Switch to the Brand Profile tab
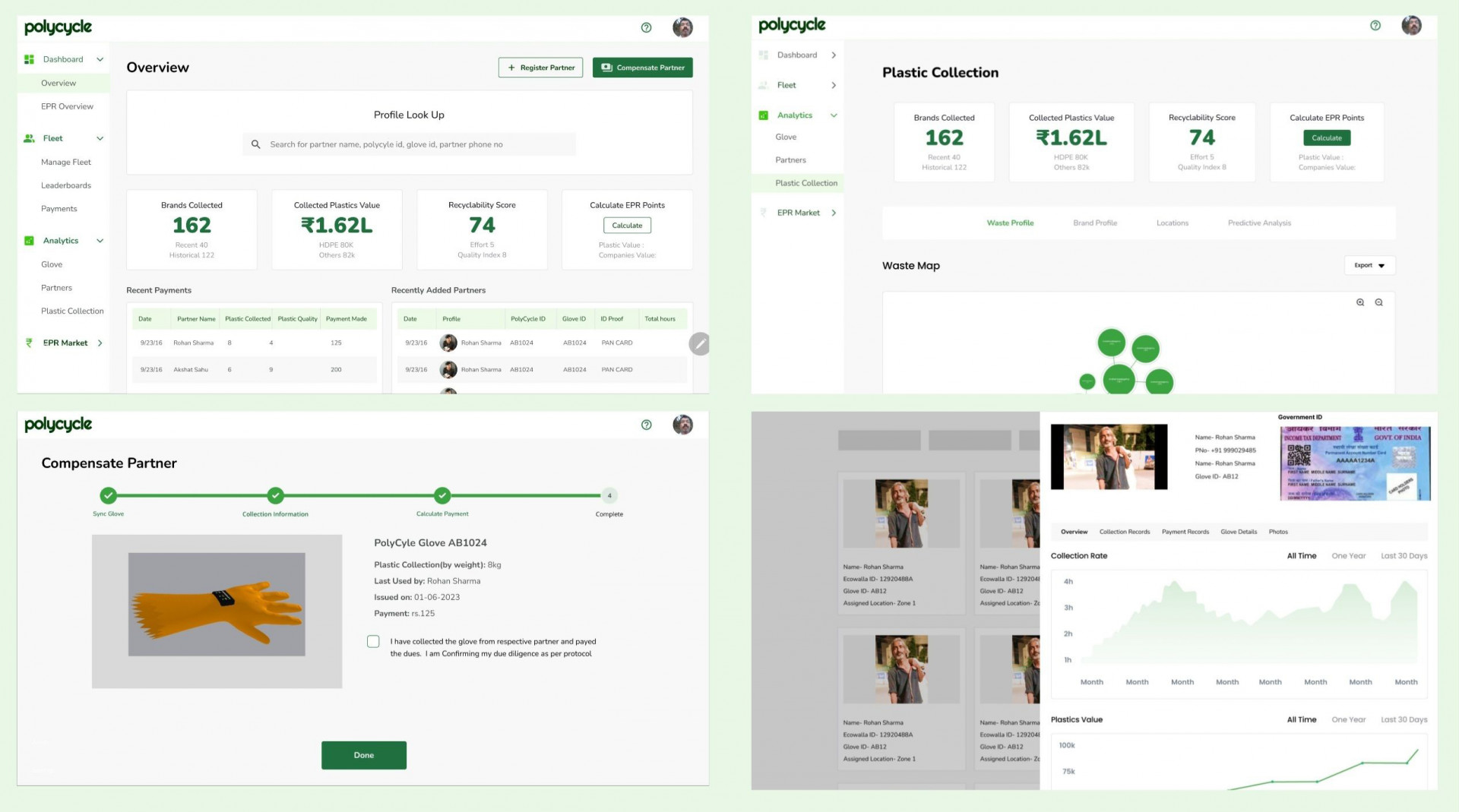The height and width of the screenshot is (812, 1459). (x=1094, y=223)
